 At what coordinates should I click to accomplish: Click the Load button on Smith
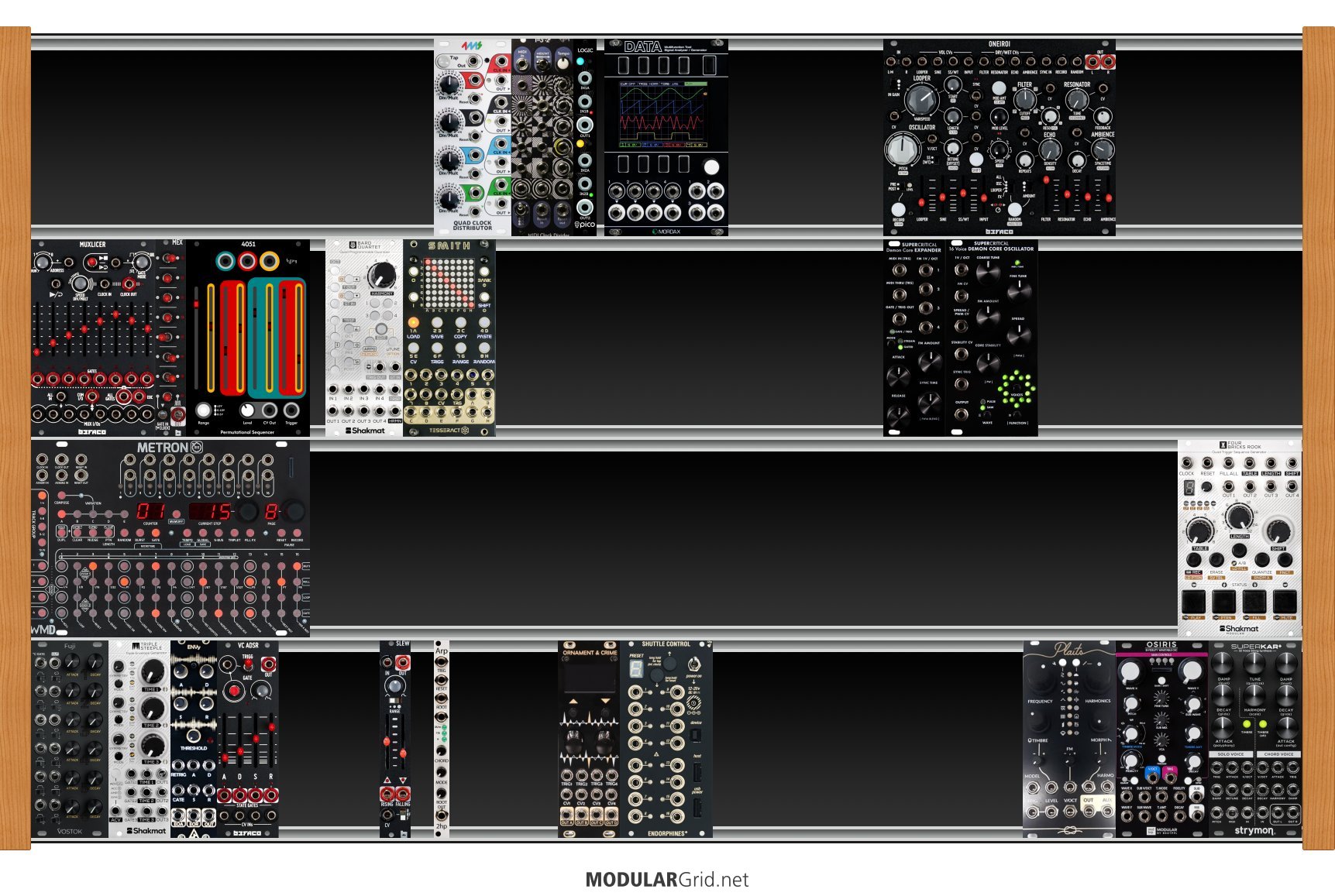pyautogui.click(x=414, y=323)
